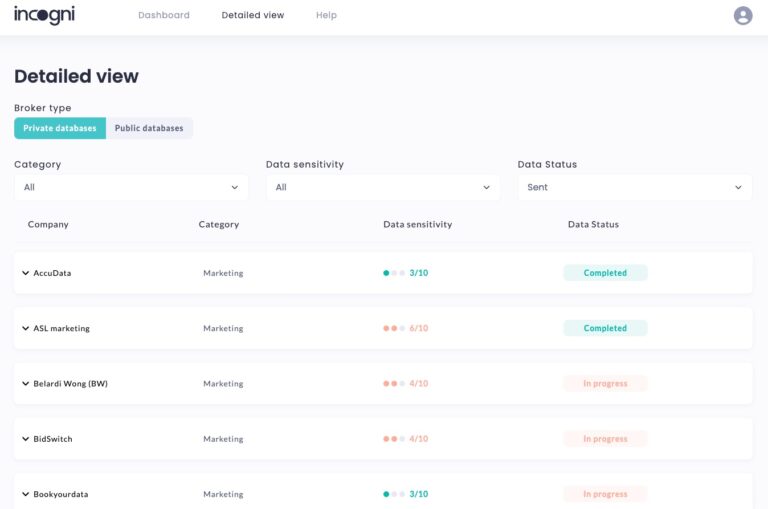Click ASL marketing's 6/10 sensitivity indicator
Screen dimensions: 768x509
[406, 328]
